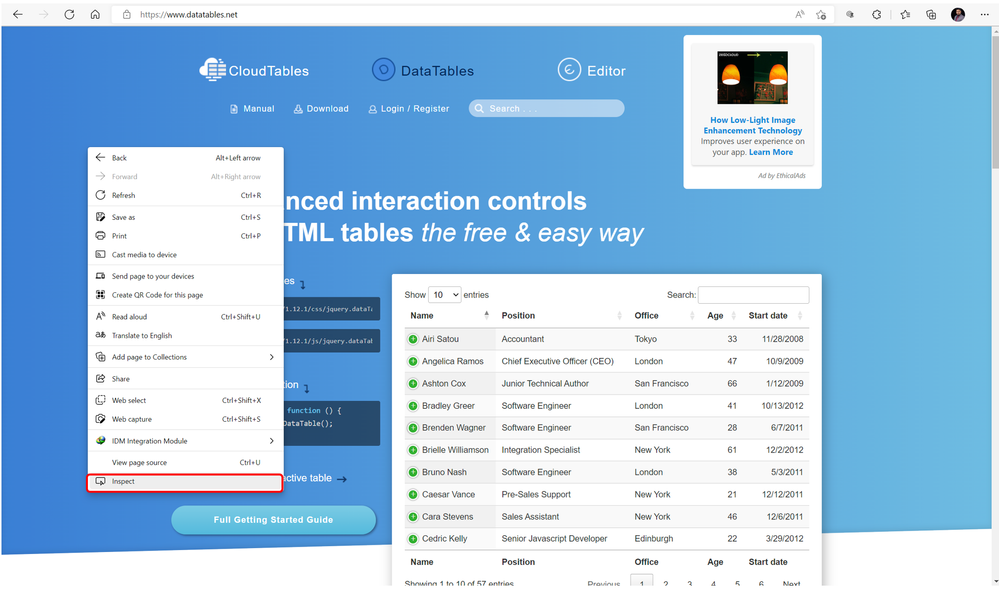The image size is (999, 590).
Task: Expand the Ashton Cox row green plus
Action: [413, 384]
